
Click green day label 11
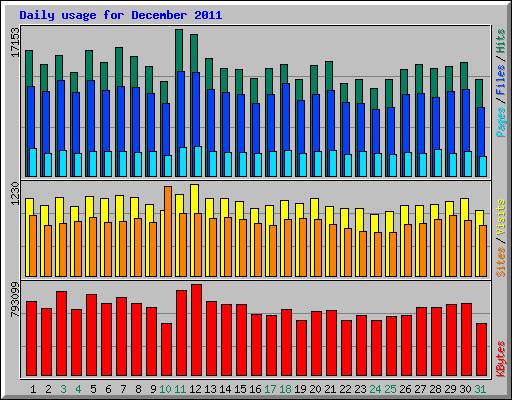180,389
